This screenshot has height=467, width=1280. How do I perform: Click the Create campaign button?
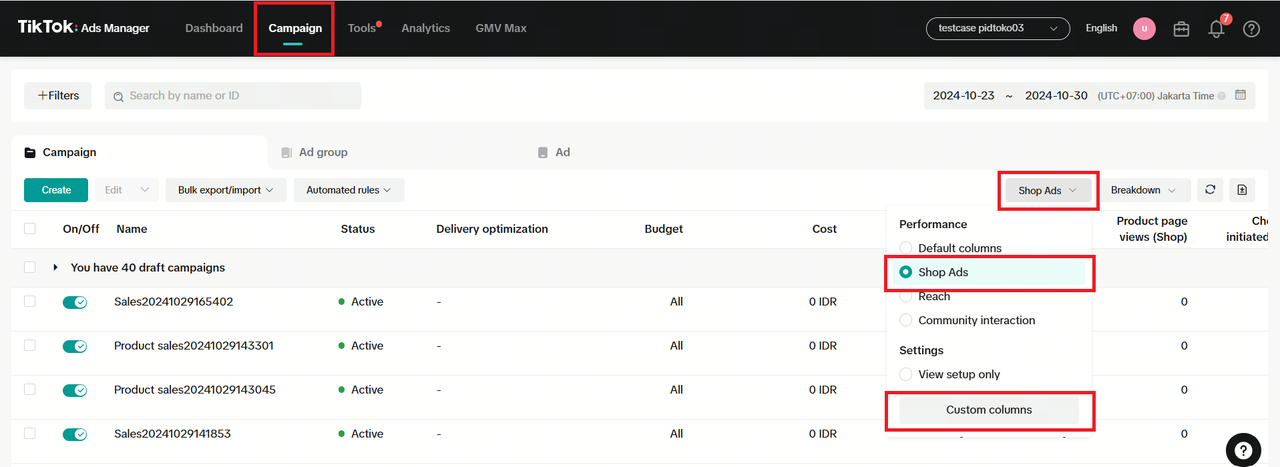pos(56,190)
